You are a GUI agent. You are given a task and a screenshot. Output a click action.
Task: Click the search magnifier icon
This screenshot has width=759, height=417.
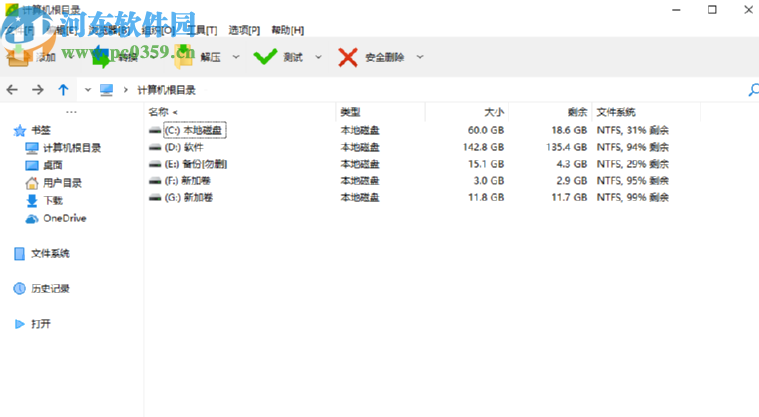(x=754, y=90)
